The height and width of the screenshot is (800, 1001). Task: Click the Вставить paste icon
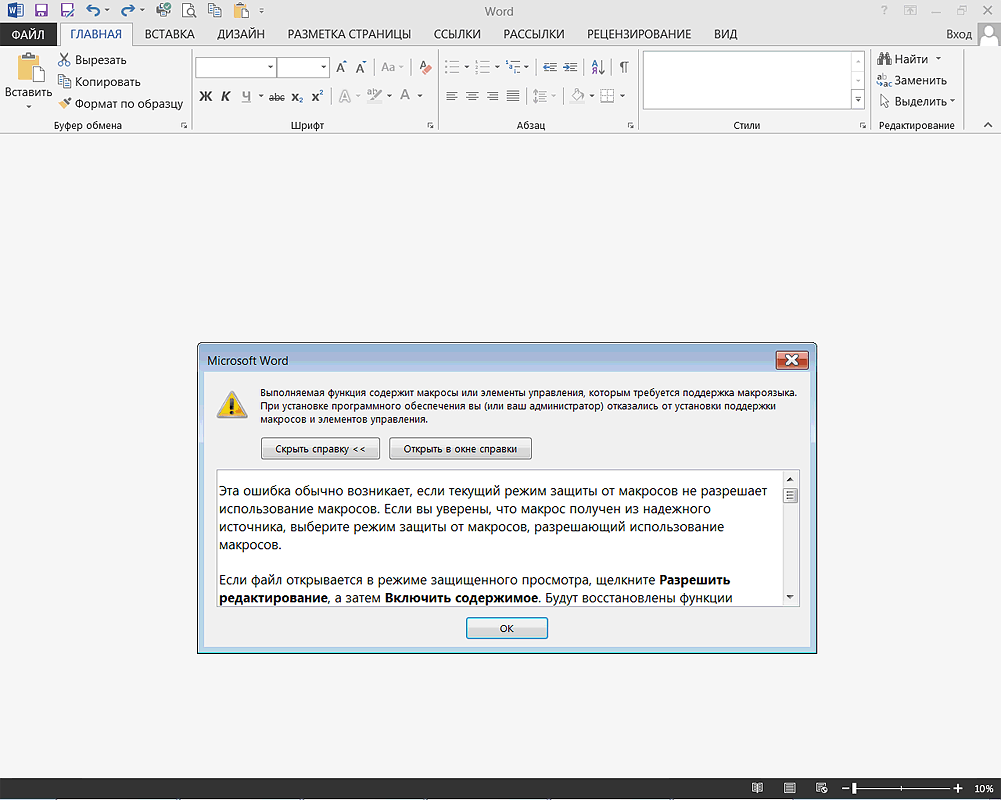click(x=29, y=68)
